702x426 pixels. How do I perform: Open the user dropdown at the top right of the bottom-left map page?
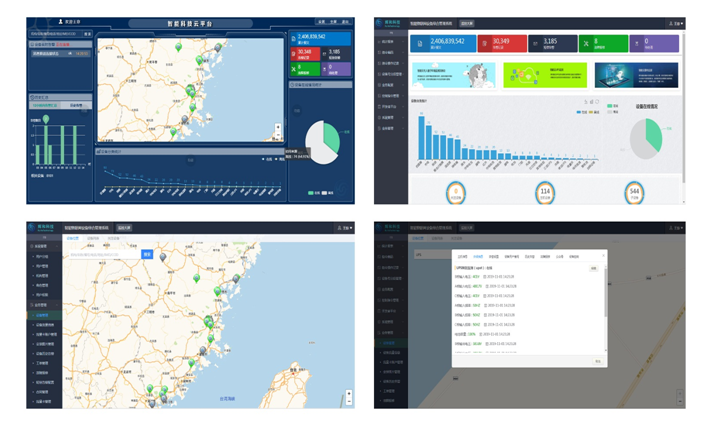[x=343, y=228]
